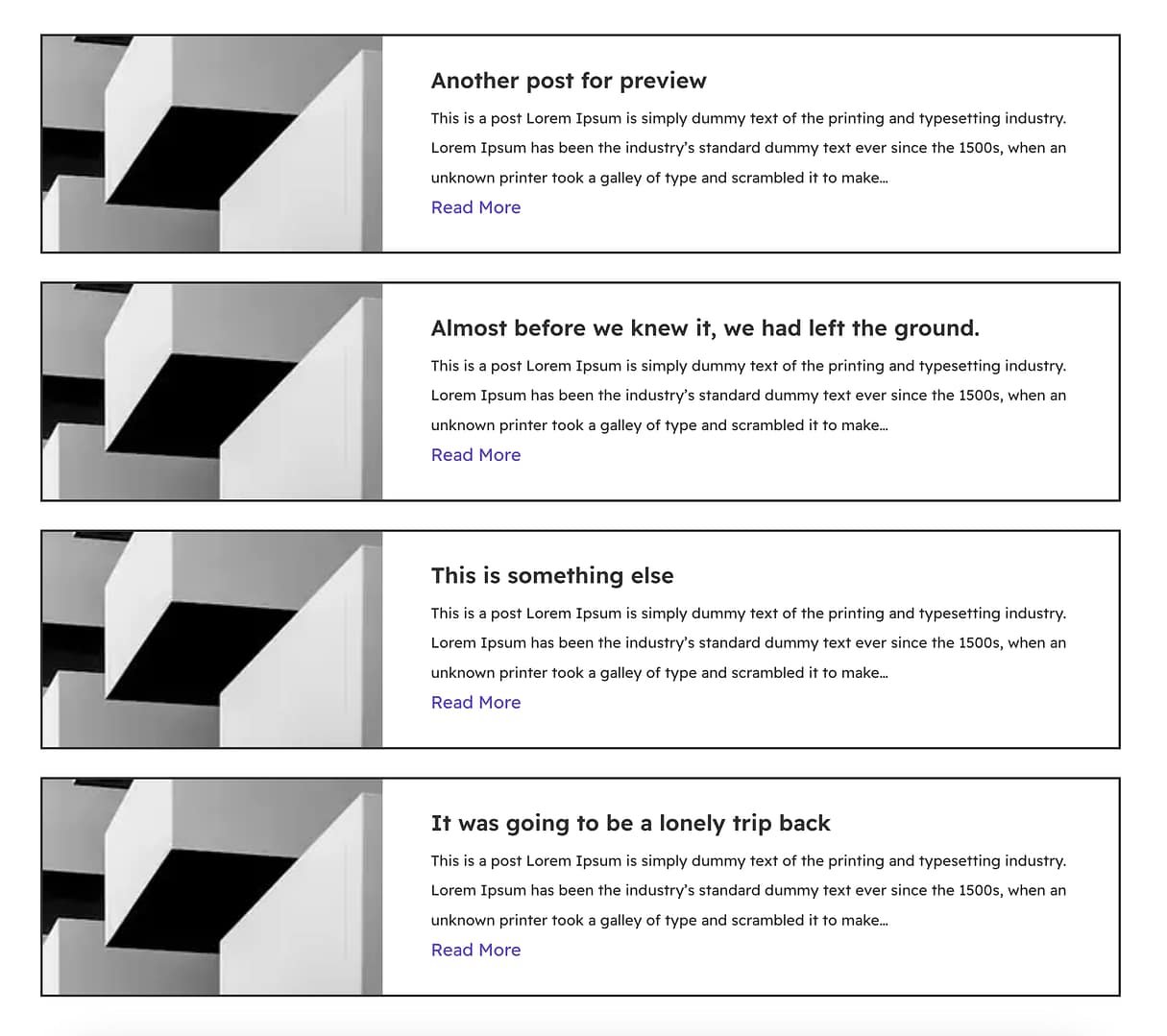This screenshot has height=1036, width=1167.
Task: Click thumbnail of 'Almost before we knew it' post
Action: click(x=212, y=392)
